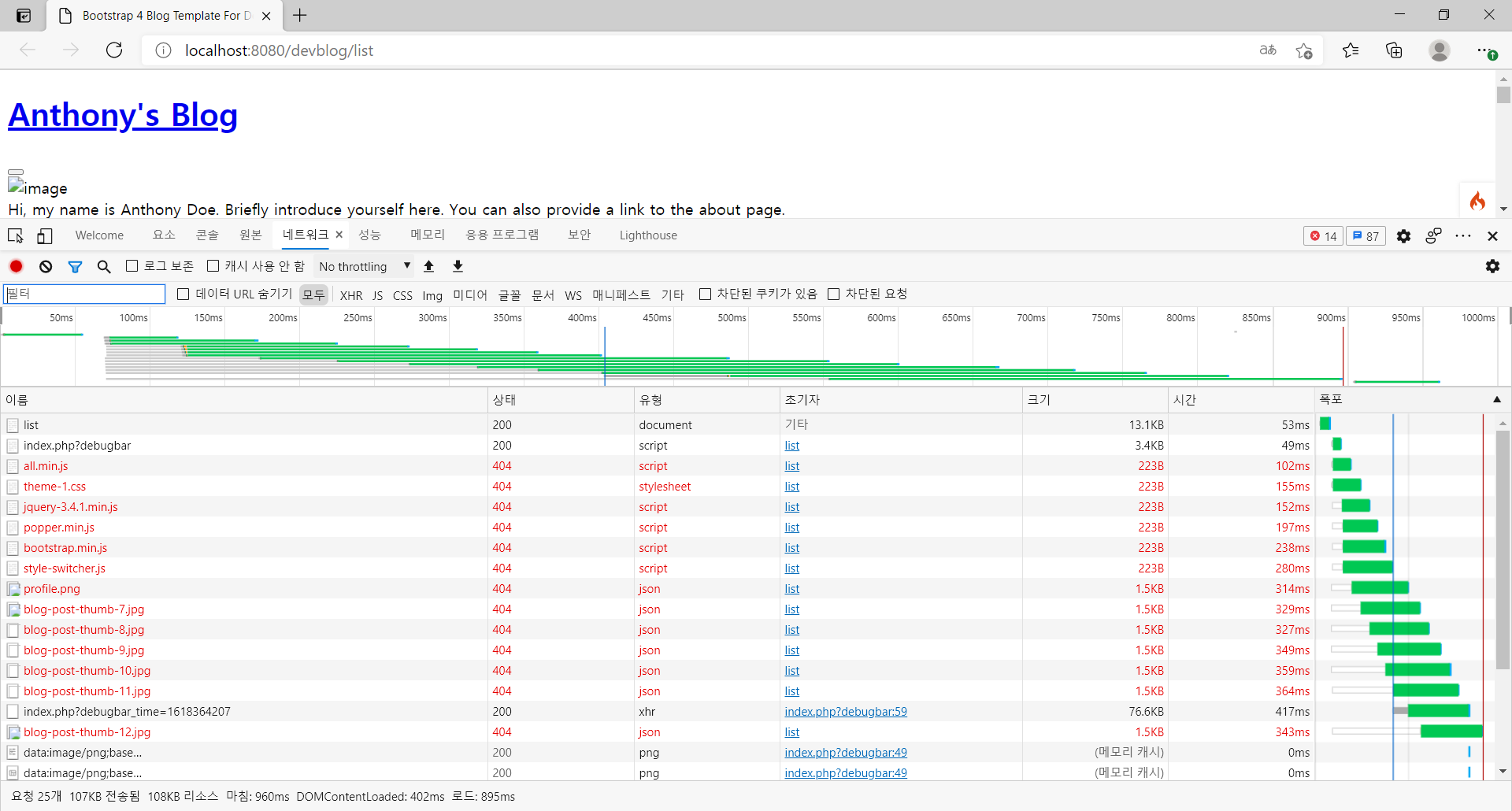This screenshot has height=811, width=1512.
Task: Filter requests by XHR type
Action: point(351,295)
